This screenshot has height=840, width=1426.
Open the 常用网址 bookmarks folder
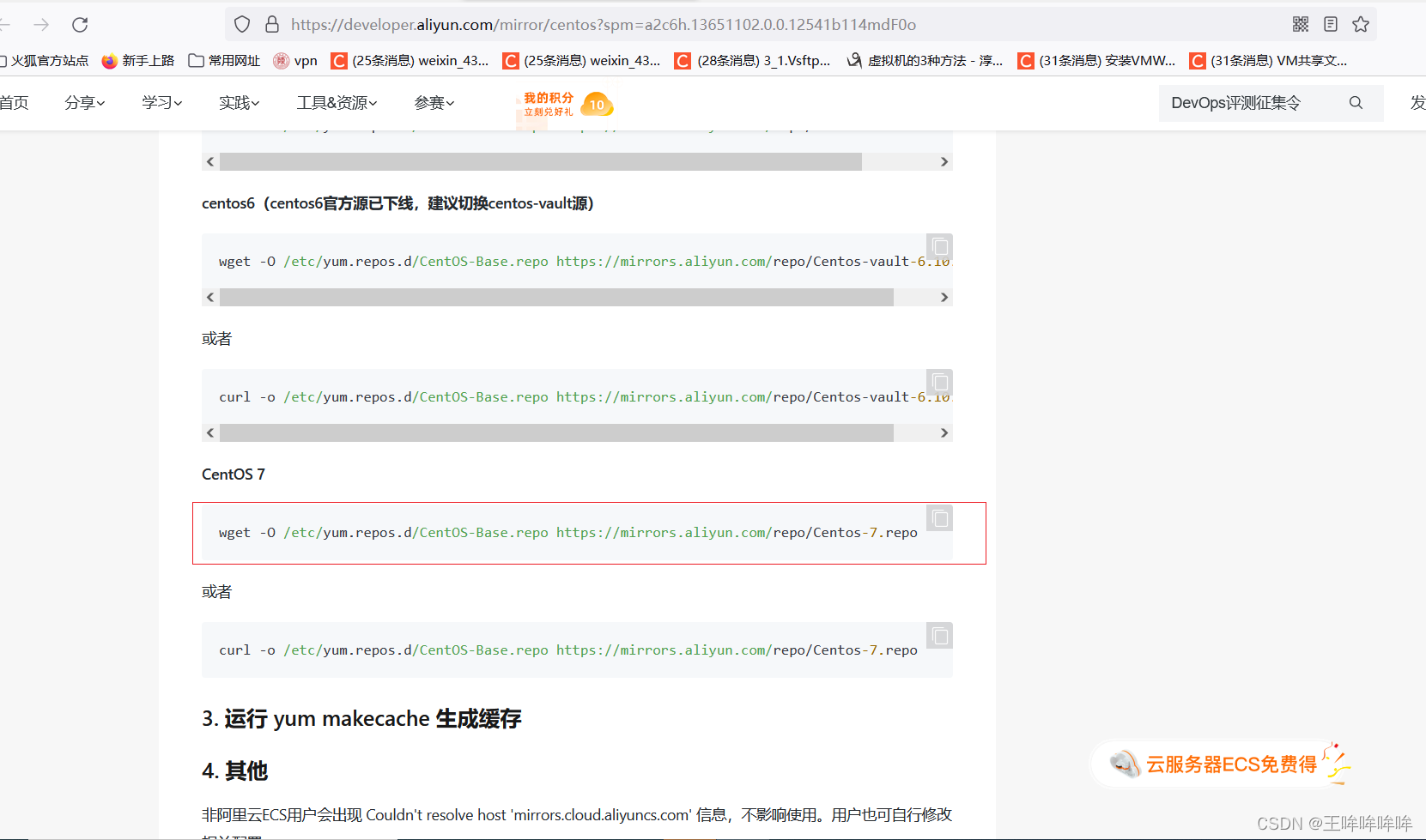pyautogui.click(x=224, y=61)
